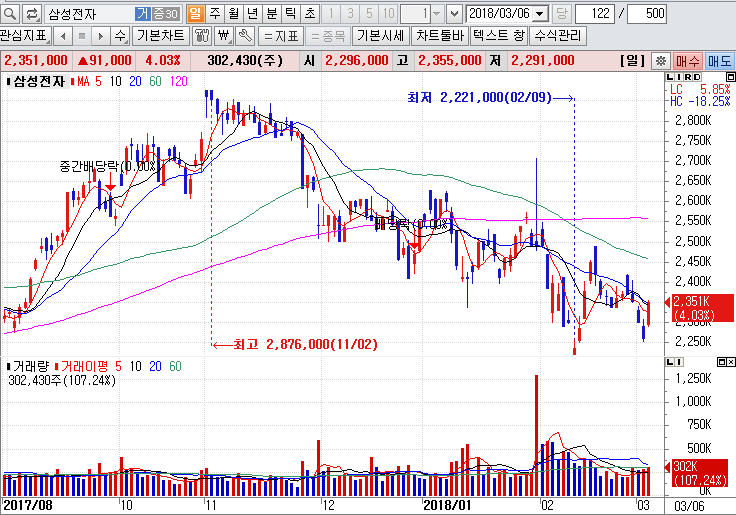Open the 차트툴바 chart toolbar tab

439,36
